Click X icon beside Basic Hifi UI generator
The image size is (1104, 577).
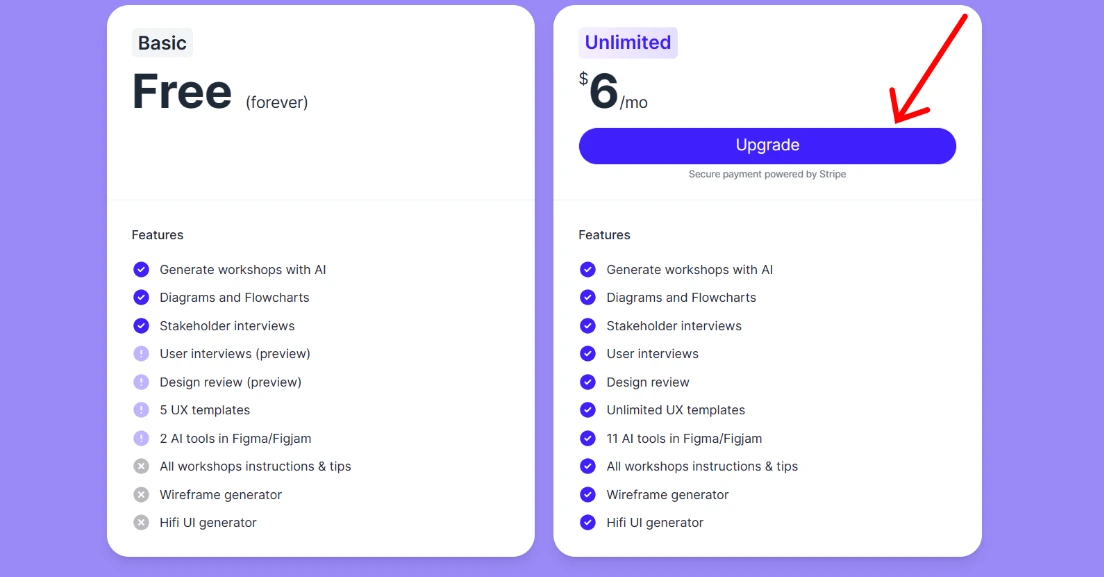coord(142,523)
